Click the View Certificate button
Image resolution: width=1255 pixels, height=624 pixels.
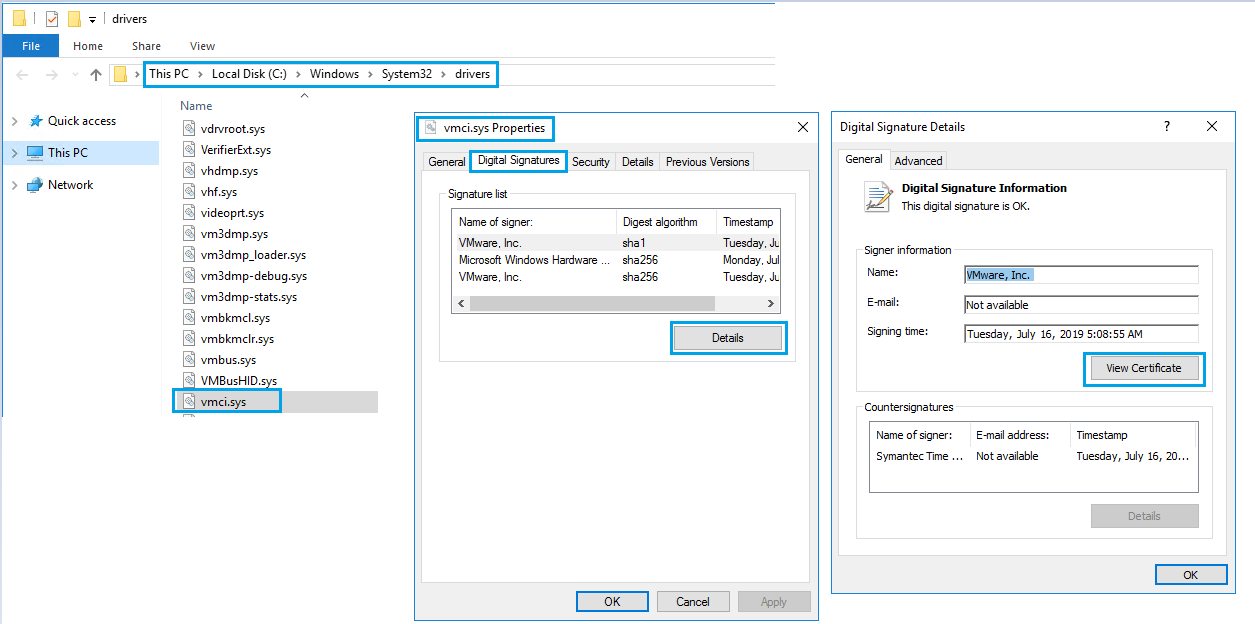pyautogui.click(x=1144, y=368)
